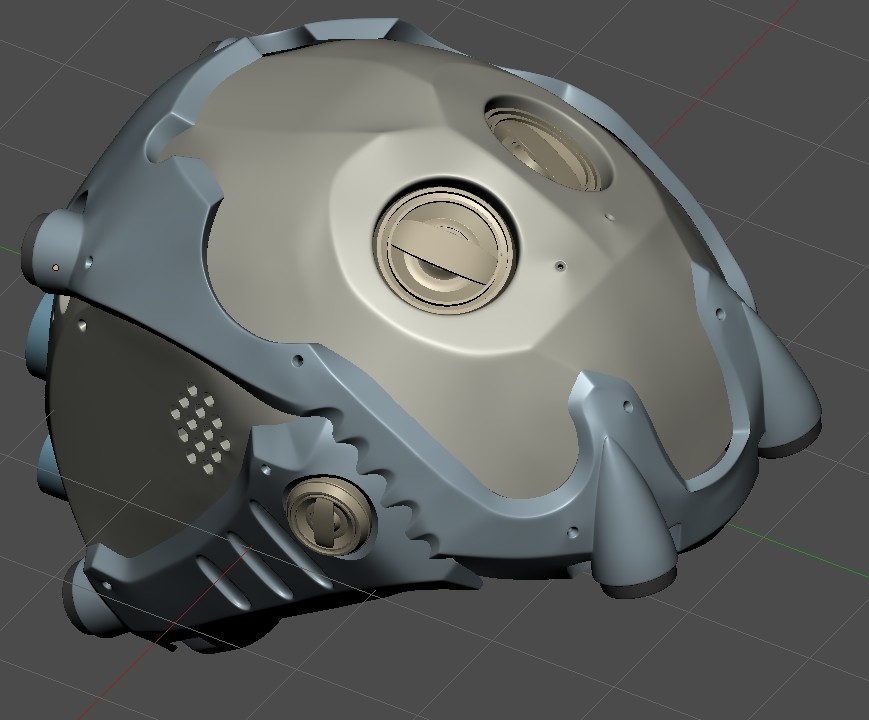869x720 pixels.
Task: Click the hexagonal vent hole cluster
Action: (200, 429)
